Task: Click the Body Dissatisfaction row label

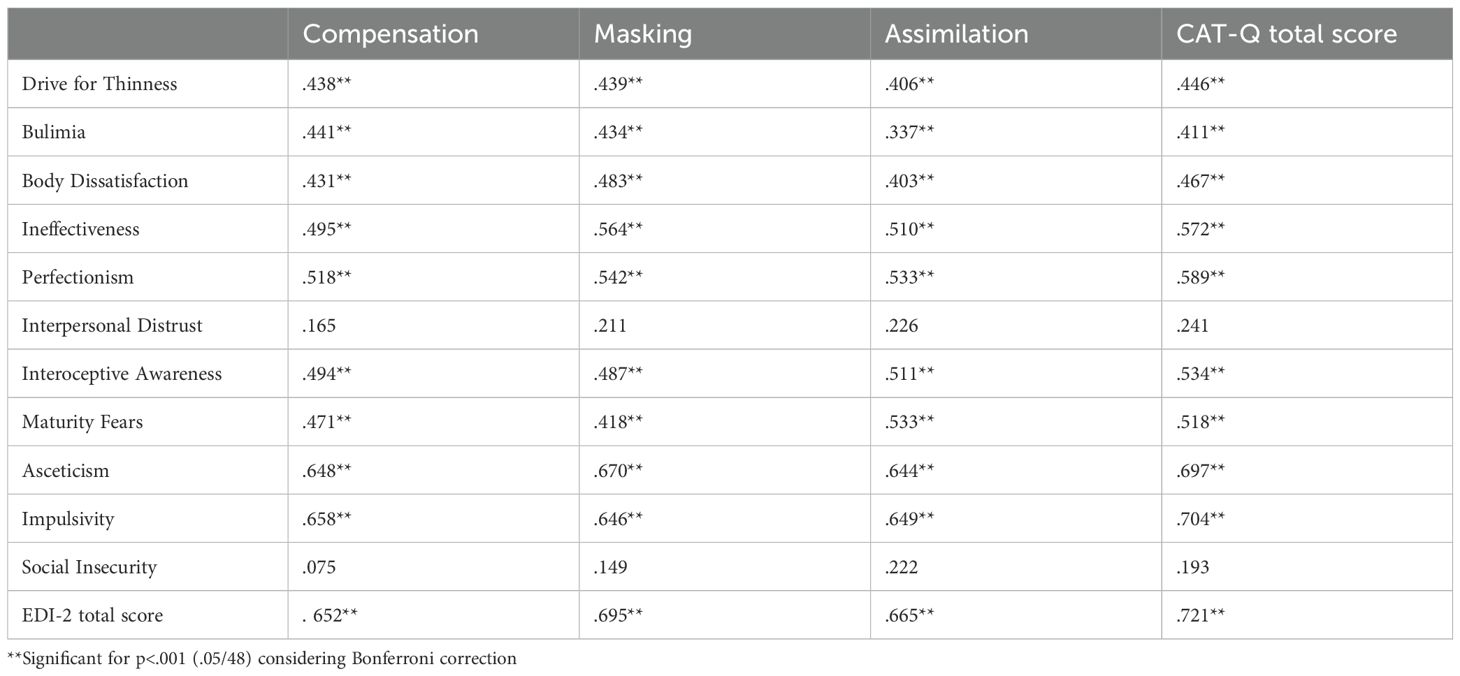Action: pos(105,181)
